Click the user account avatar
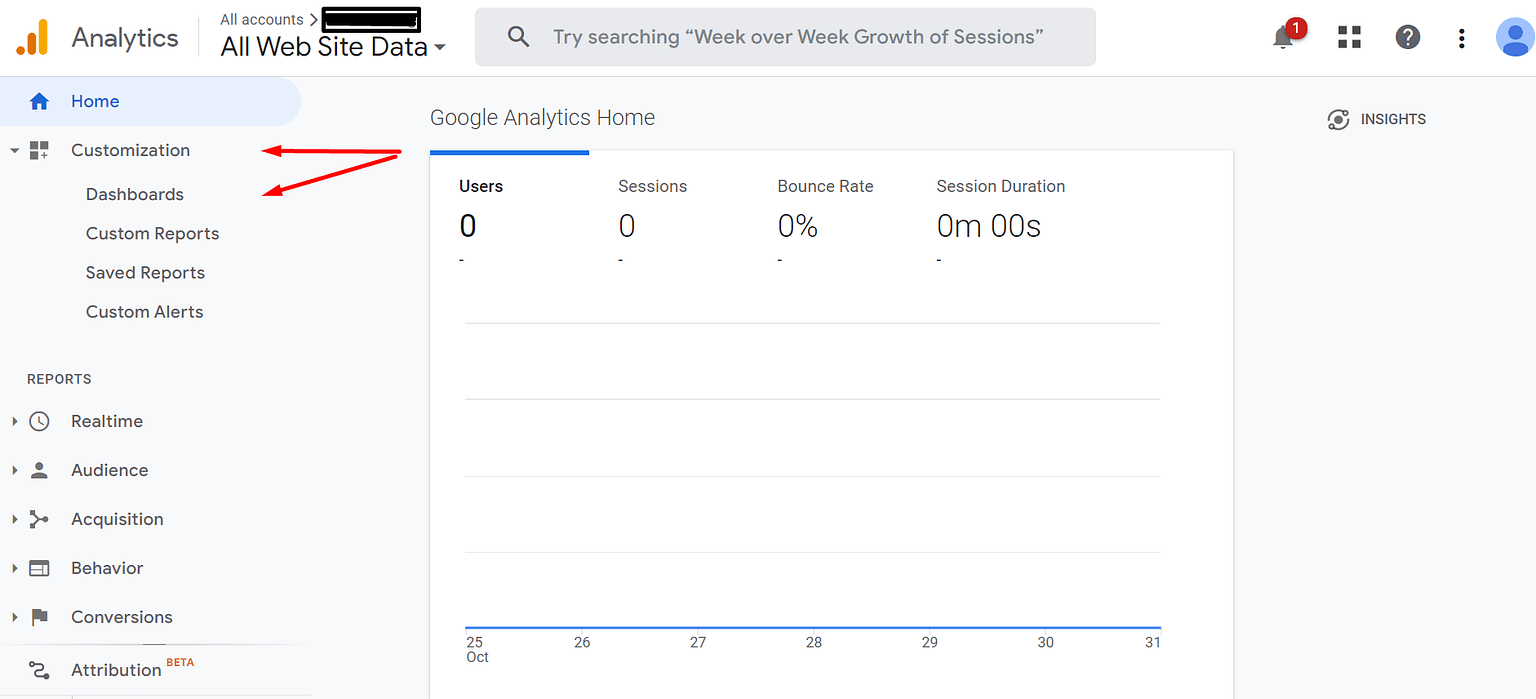The height and width of the screenshot is (699, 1536). (1514, 37)
